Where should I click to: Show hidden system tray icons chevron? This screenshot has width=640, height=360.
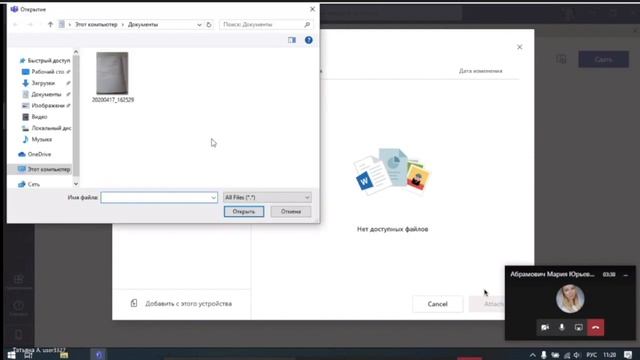click(533, 355)
